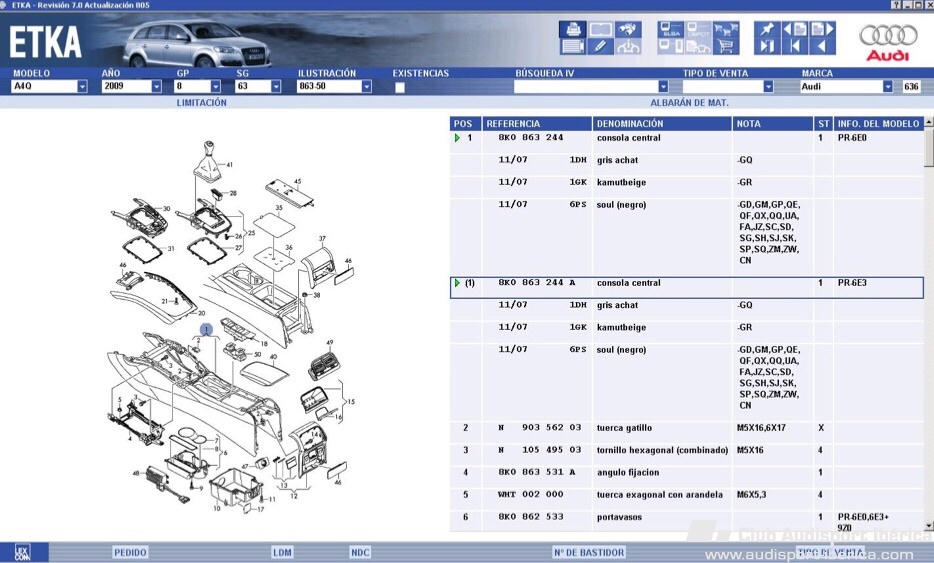Click the POS column header

465,123
